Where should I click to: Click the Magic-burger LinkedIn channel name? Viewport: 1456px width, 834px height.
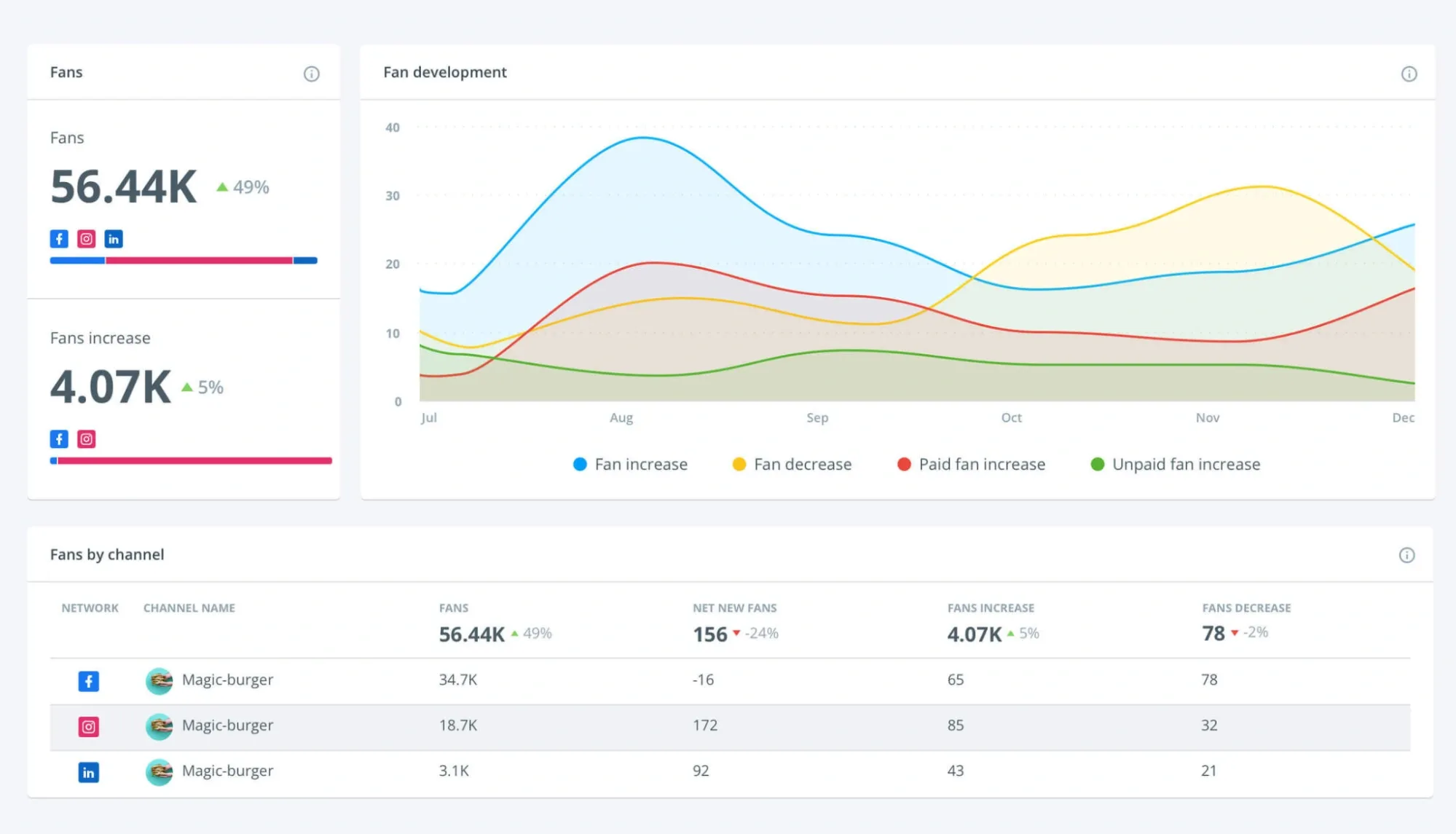(x=227, y=771)
